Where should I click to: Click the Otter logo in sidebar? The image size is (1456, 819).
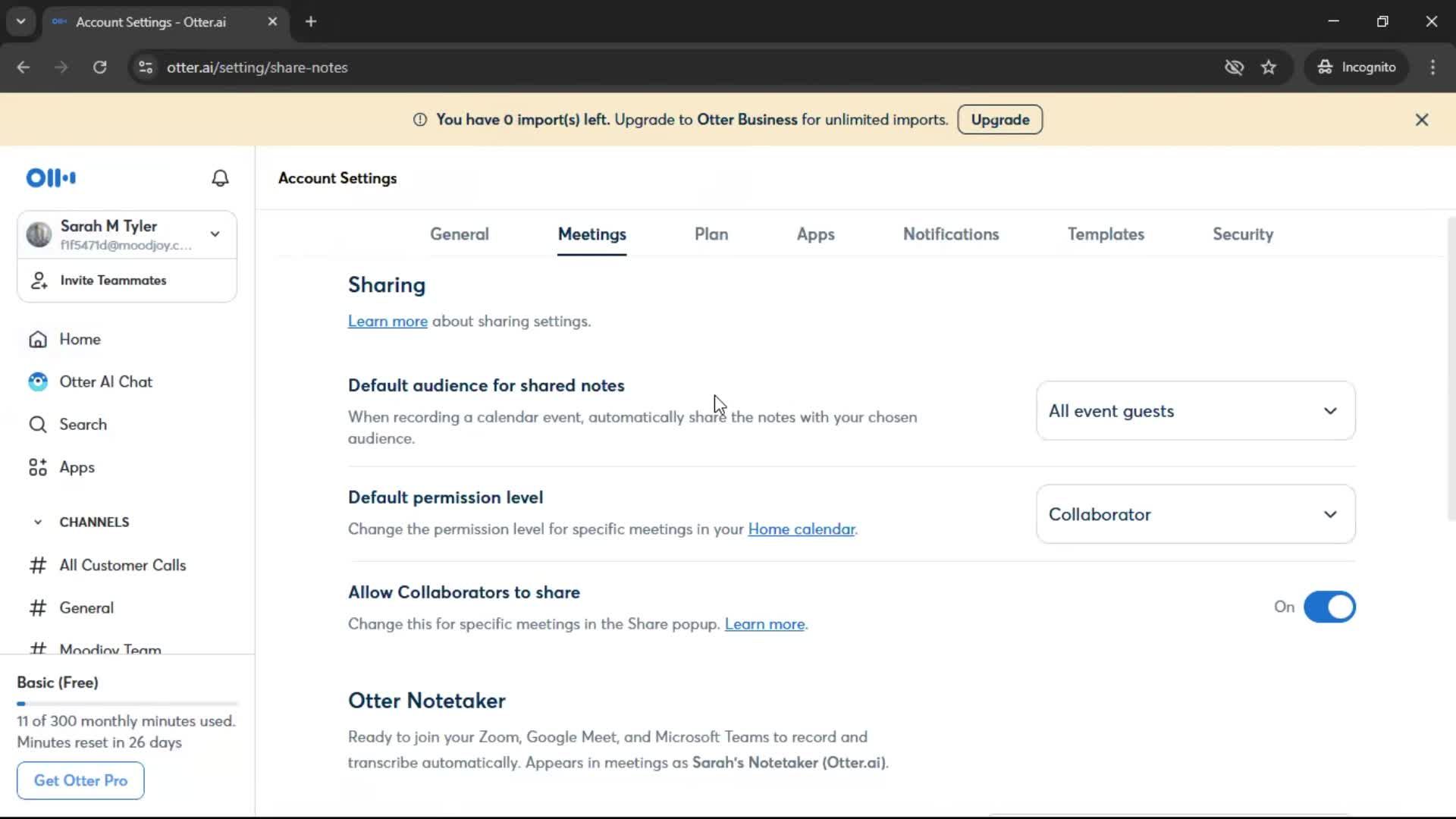click(x=51, y=178)
